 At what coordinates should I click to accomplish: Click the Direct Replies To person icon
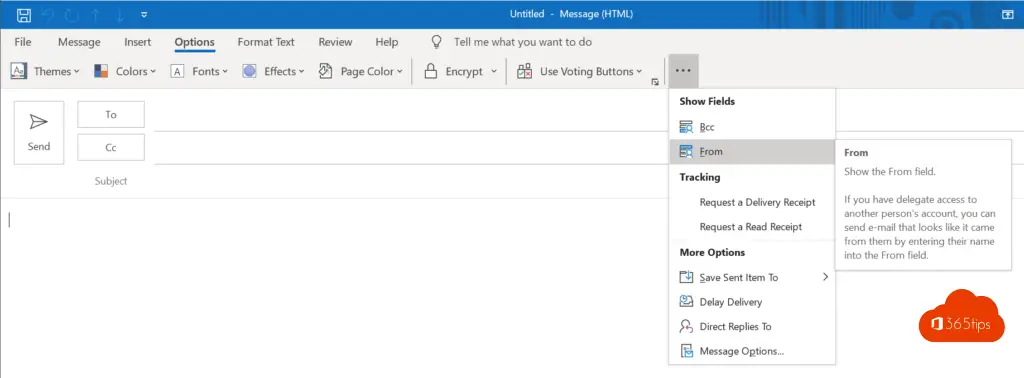[x=686, y=326]
